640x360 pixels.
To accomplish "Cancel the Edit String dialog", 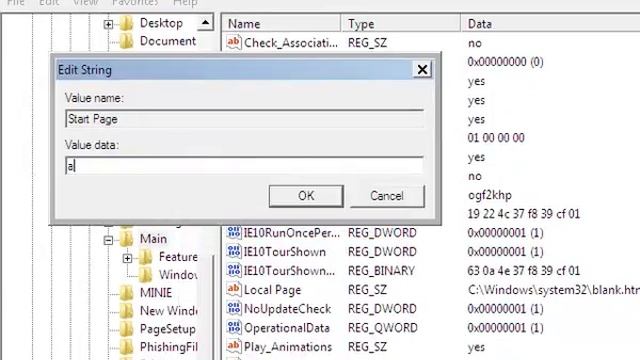I will tap(387, 196).
